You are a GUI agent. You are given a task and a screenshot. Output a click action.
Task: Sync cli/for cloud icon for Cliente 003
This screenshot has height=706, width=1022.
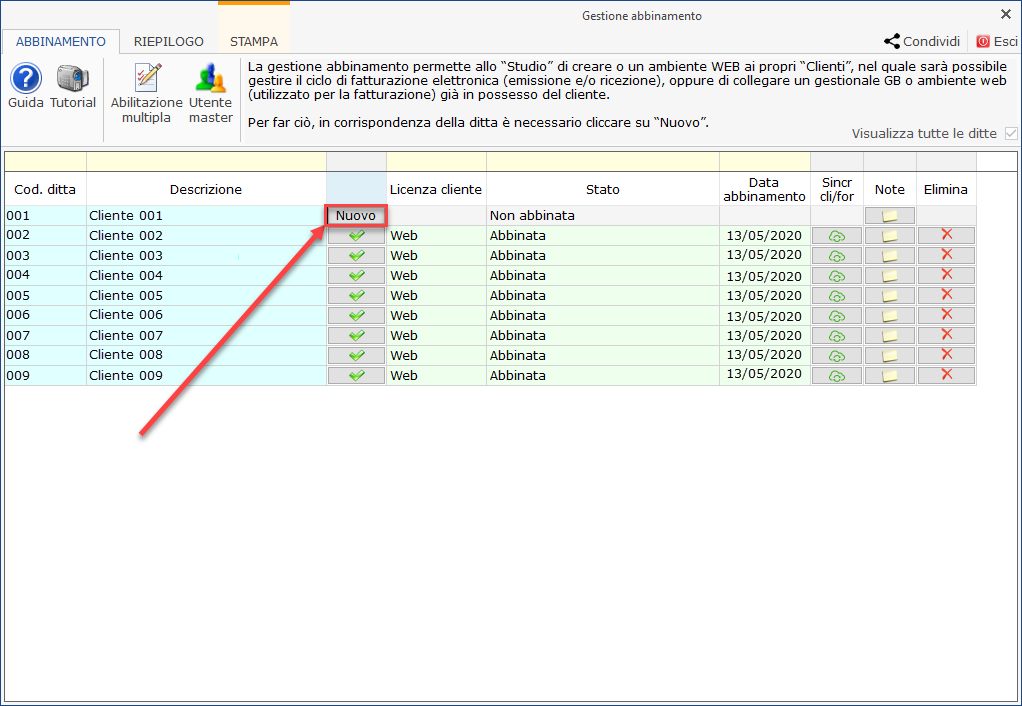[837, 256]
